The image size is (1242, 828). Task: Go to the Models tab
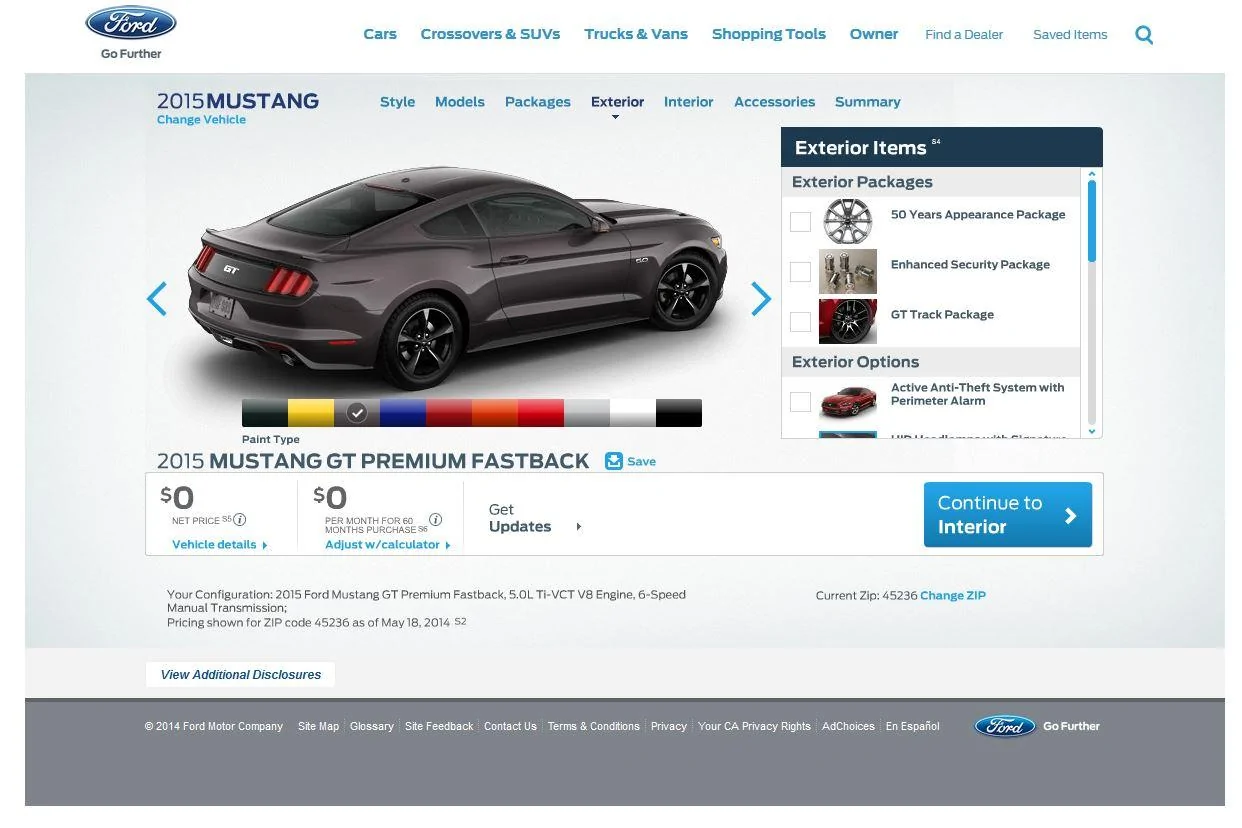click(x=460, y=102)
